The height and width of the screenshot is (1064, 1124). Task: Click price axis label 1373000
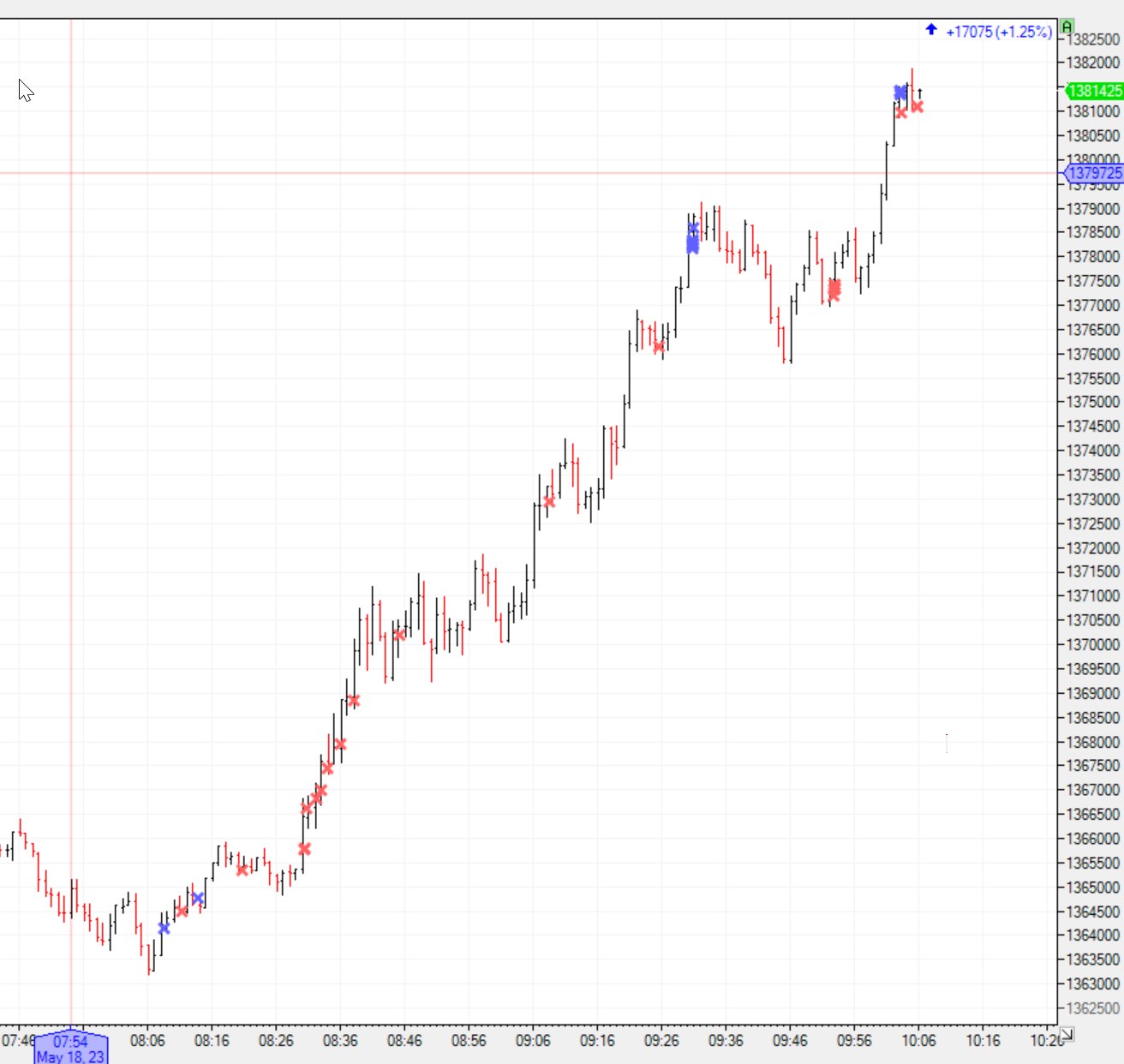point(1093,499)
